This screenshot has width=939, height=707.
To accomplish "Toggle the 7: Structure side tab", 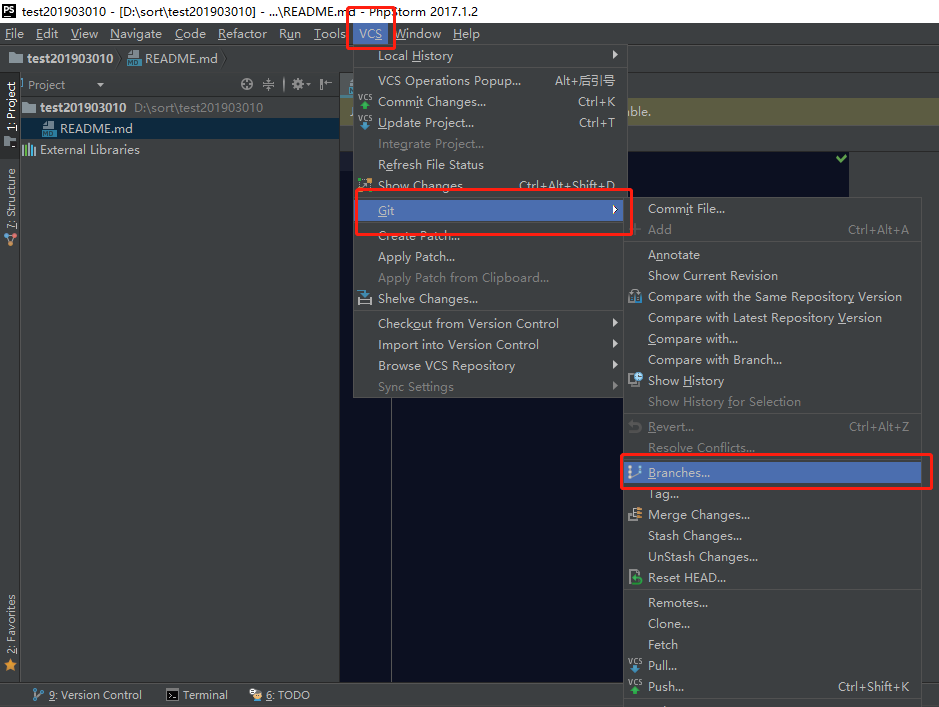I will (10, 207).
